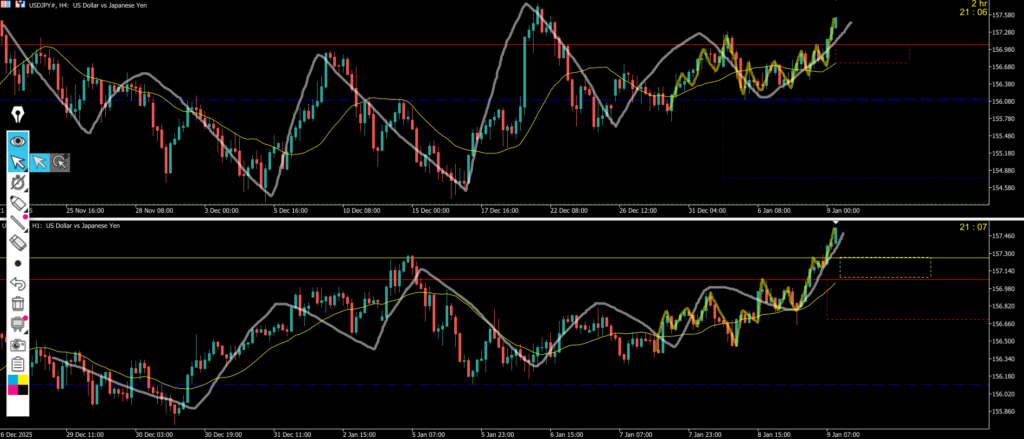Image resolution: width=1024 pixels, height=439 pixels.
Task: Undo the last drawing stroke
Action: coord(18,284)
